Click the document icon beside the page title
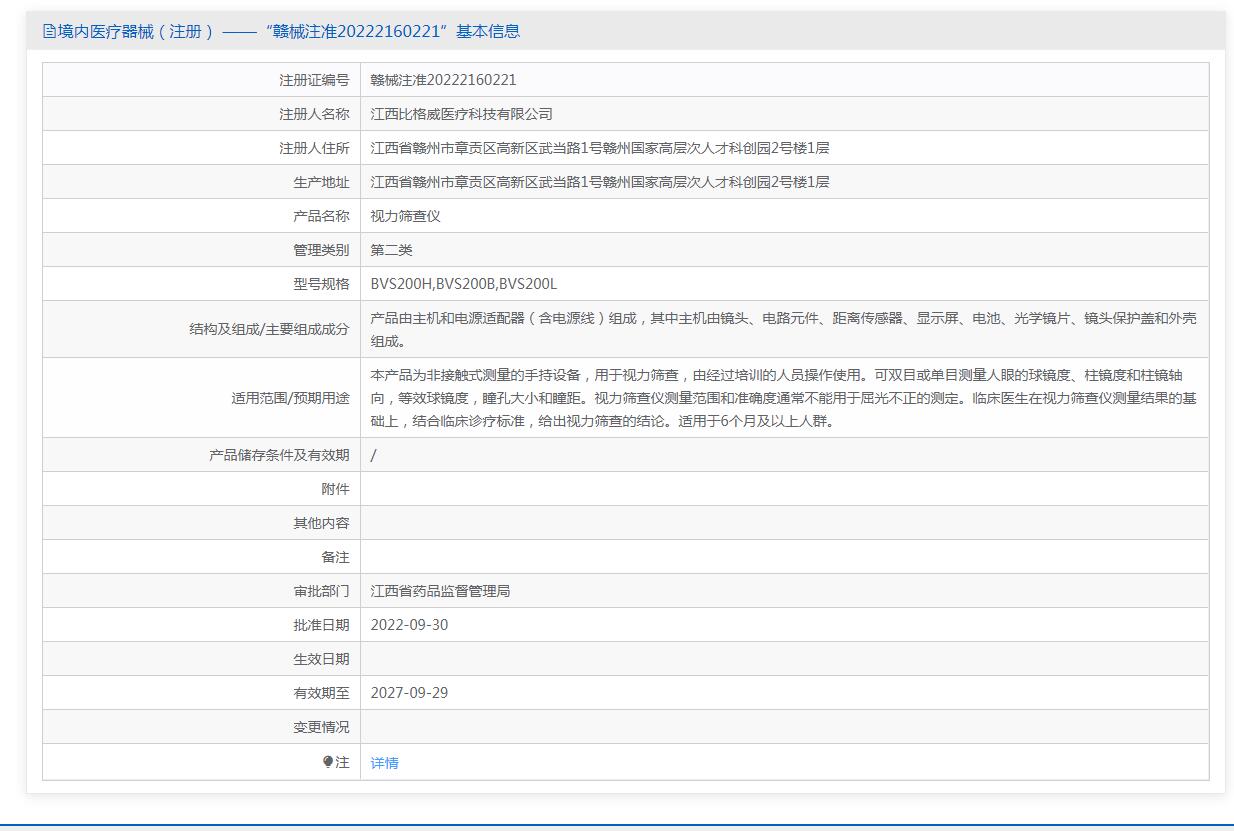This screenshot has height=831, width=1234. pyautogui.click(x=49, y=31)
